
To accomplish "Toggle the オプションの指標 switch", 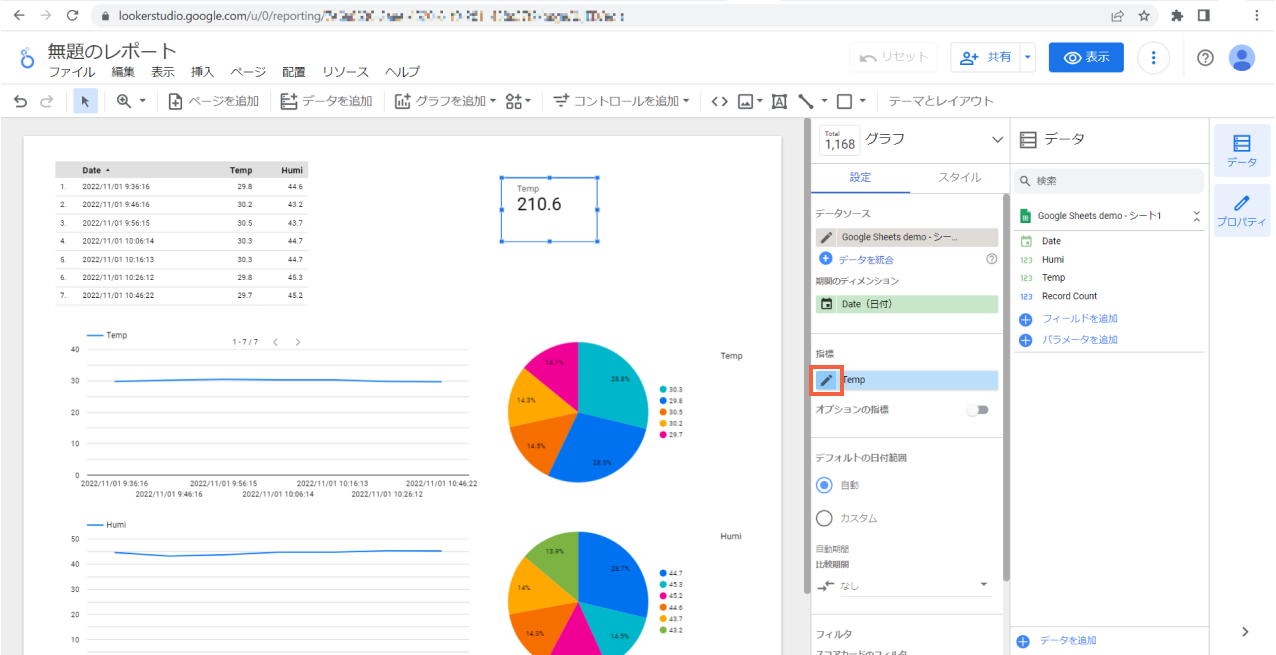I will point(976,410).
